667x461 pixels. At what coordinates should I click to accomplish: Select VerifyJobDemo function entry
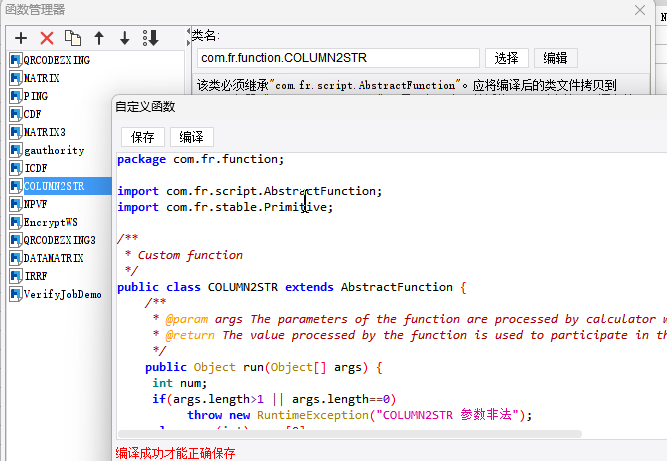point(63,294)
